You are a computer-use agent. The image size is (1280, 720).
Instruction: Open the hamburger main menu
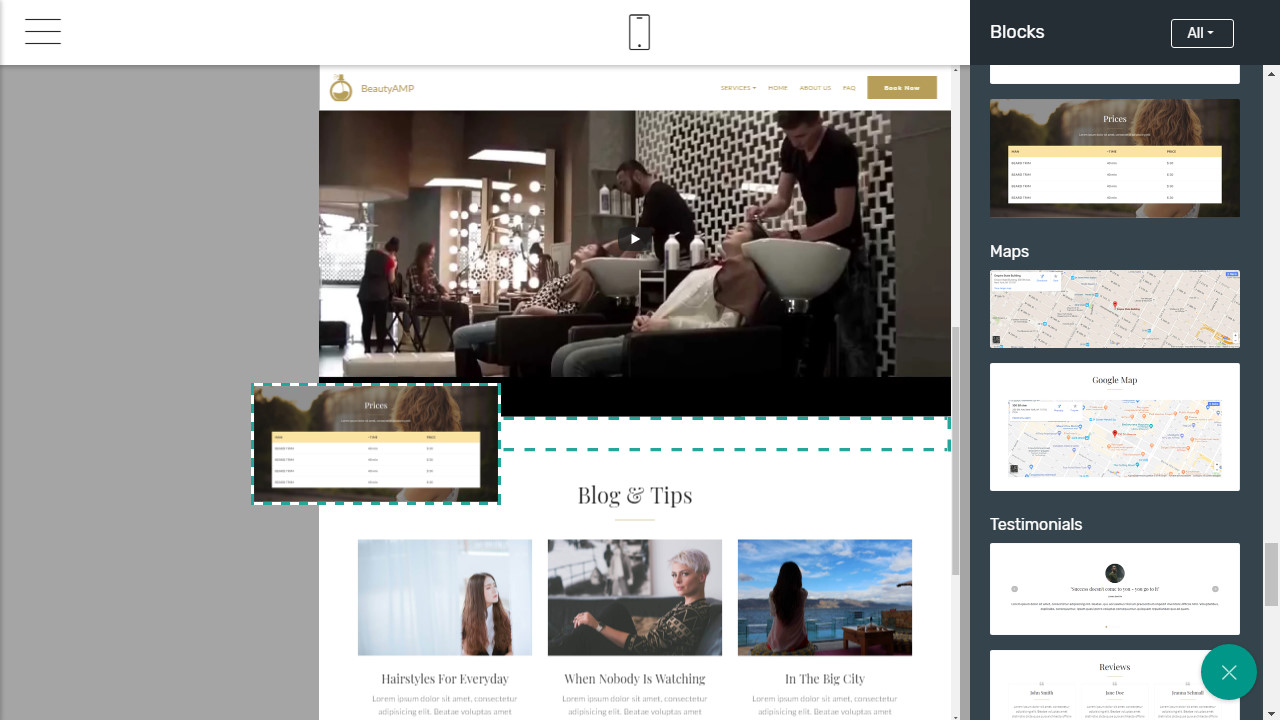[43, 32]
